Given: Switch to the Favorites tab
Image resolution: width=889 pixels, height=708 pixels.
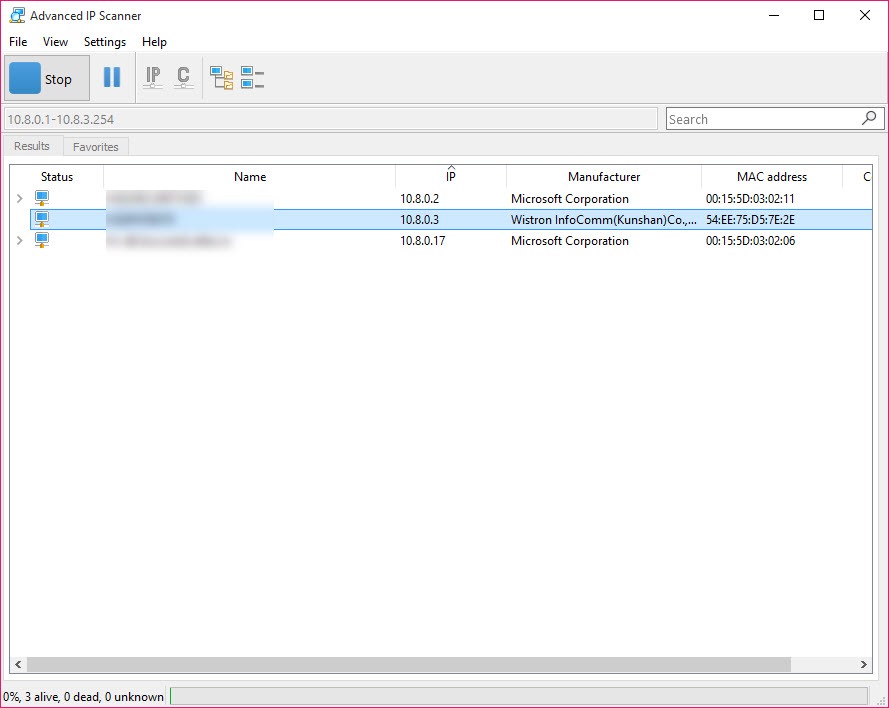Looking at the screenshot, I should click(x=96, y=147).
